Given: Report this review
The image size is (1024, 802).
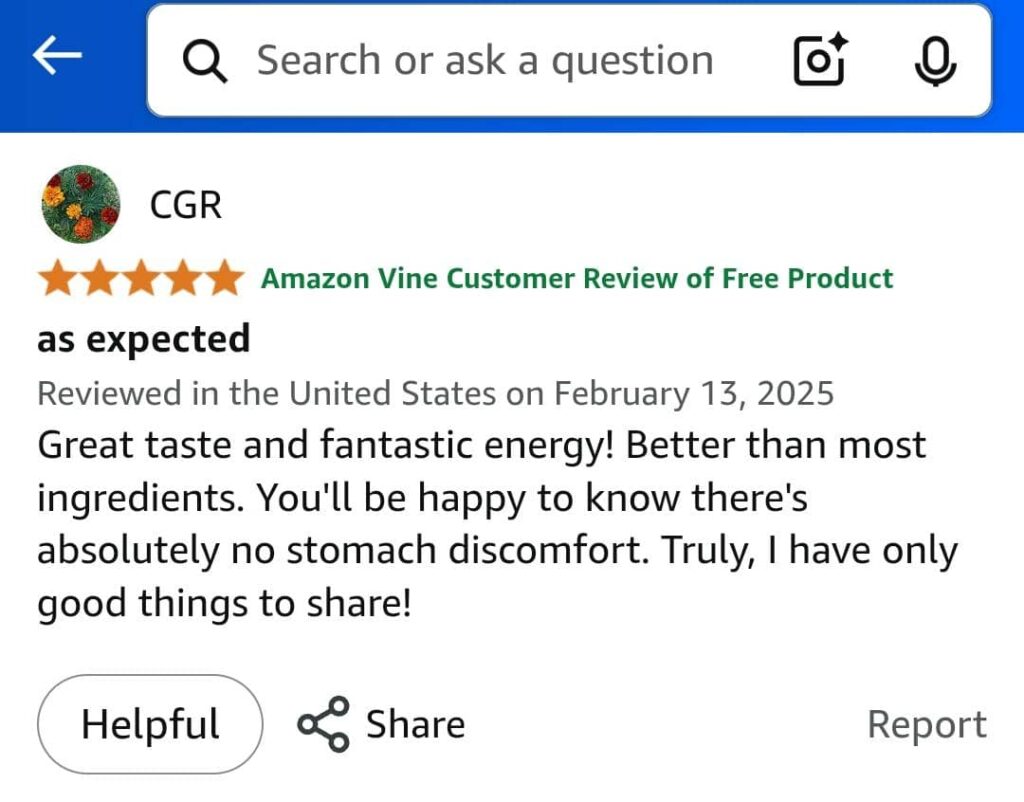Looking at the screenshot, I should (x=926, y=725).
